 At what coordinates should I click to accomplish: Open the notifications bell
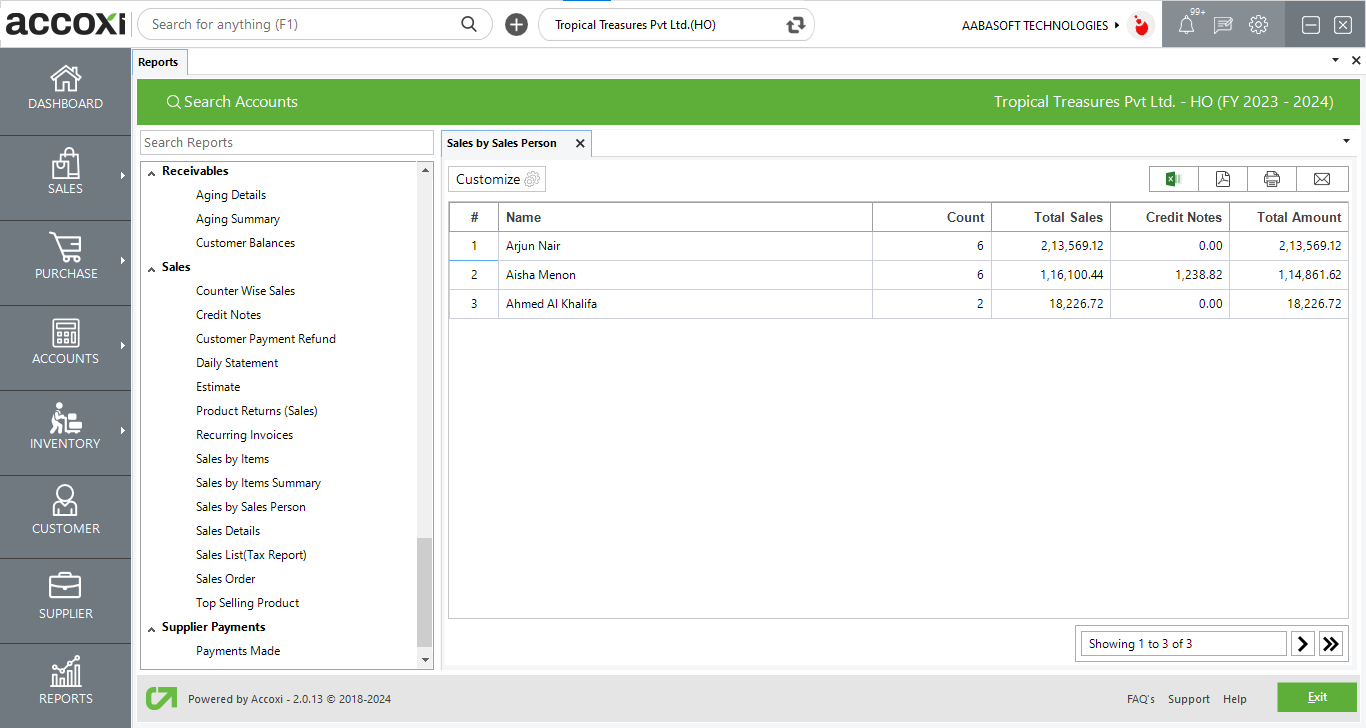(x=1186, y=25)
